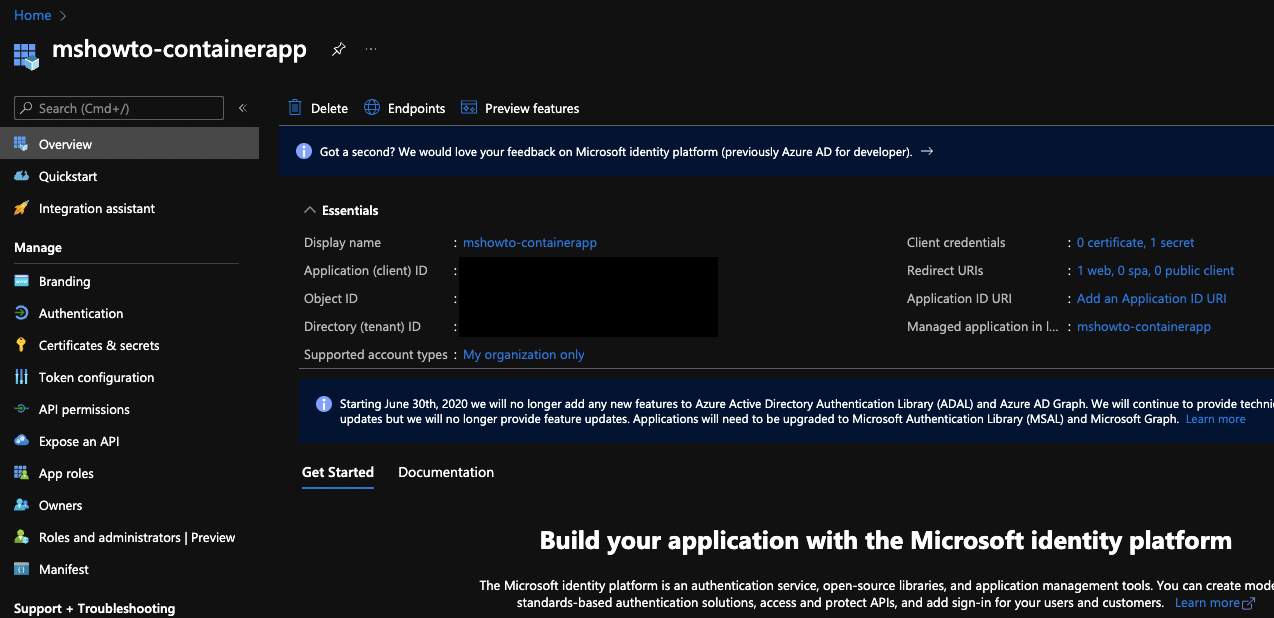Click the My organization only link

point(524,354)
